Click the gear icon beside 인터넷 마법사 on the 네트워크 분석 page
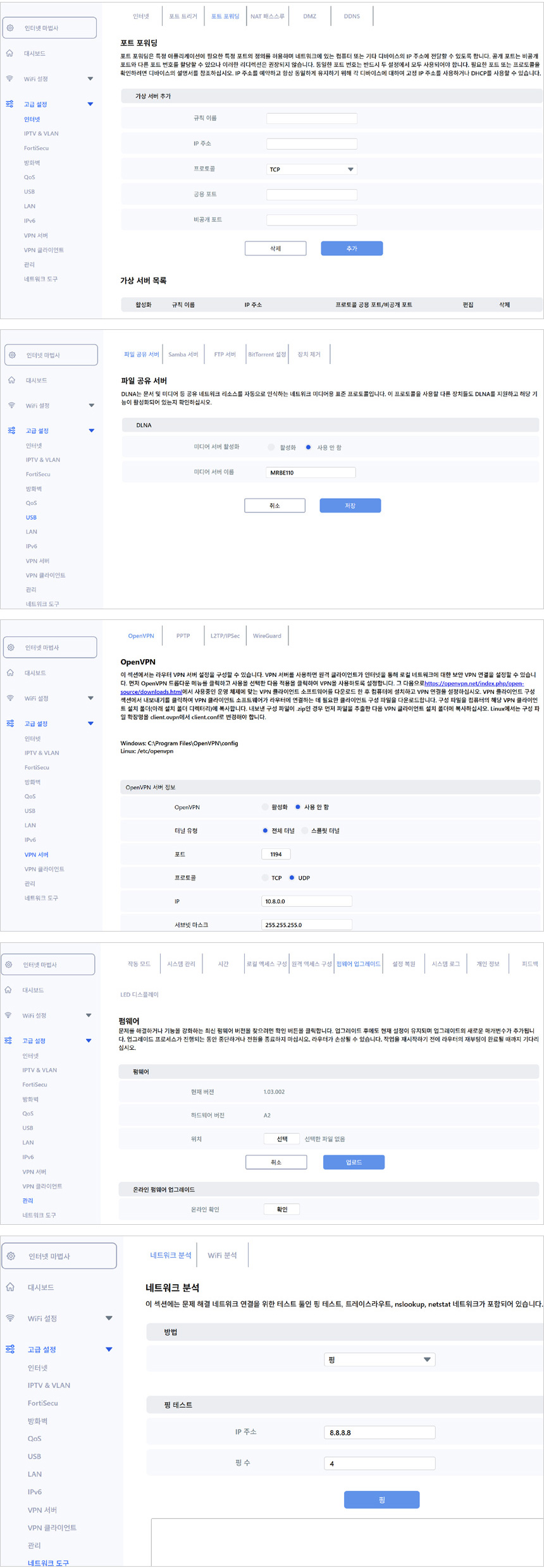This screenshot has width=544, height=1568. point(11,1256)
